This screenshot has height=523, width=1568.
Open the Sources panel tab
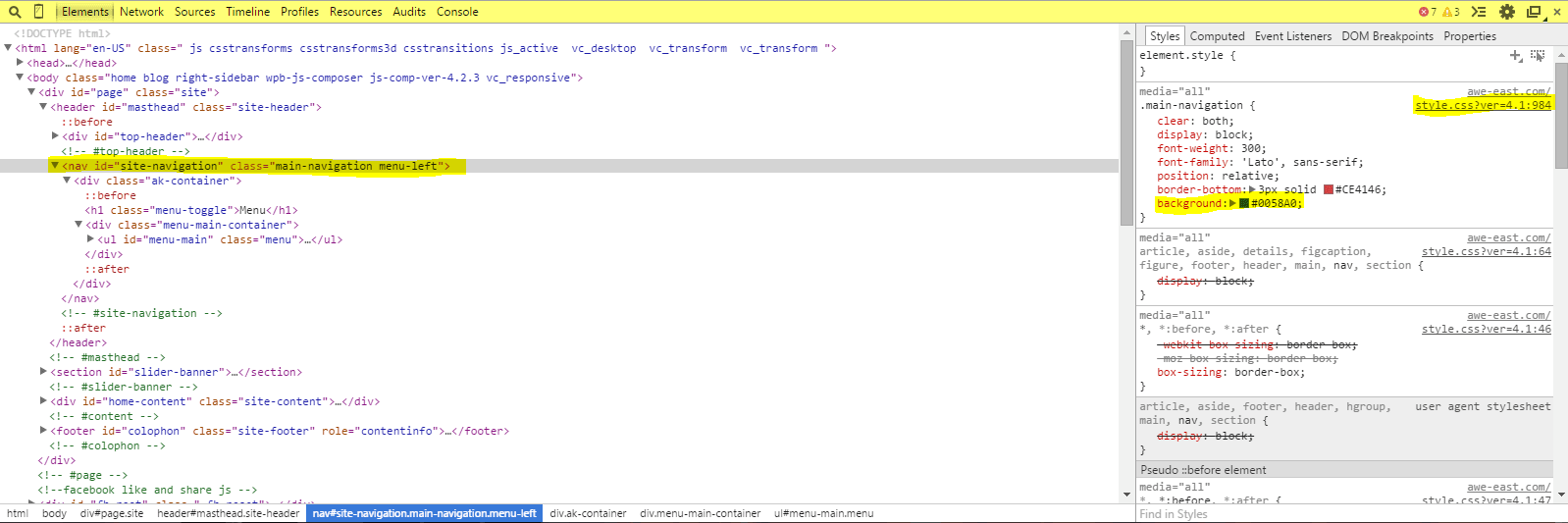[194, 12]
